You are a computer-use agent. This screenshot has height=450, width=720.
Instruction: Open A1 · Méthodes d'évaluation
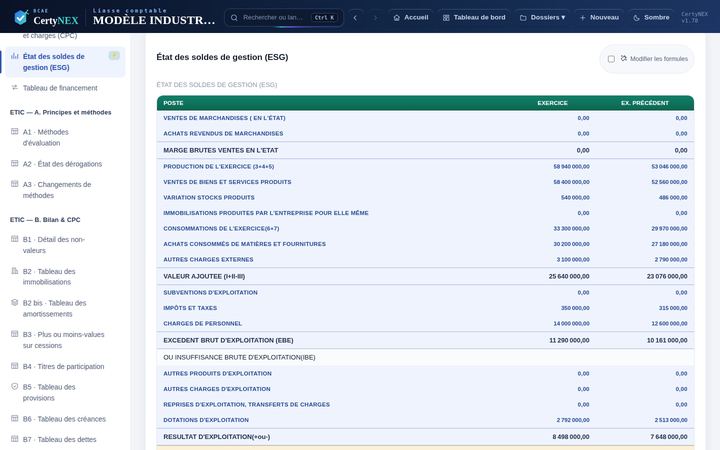tap(63, 137)
